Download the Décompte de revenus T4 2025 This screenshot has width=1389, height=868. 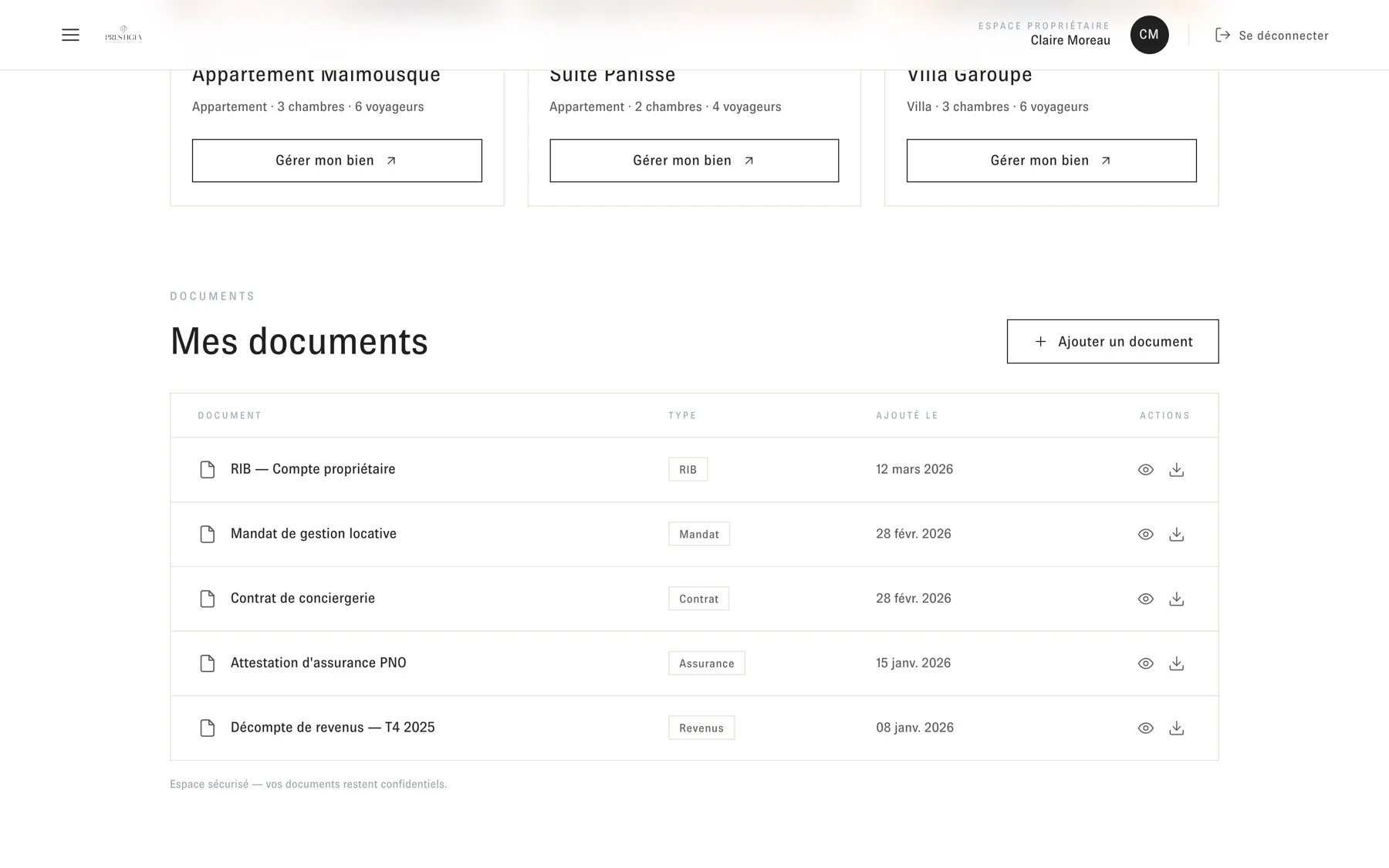click(1176, 728)
